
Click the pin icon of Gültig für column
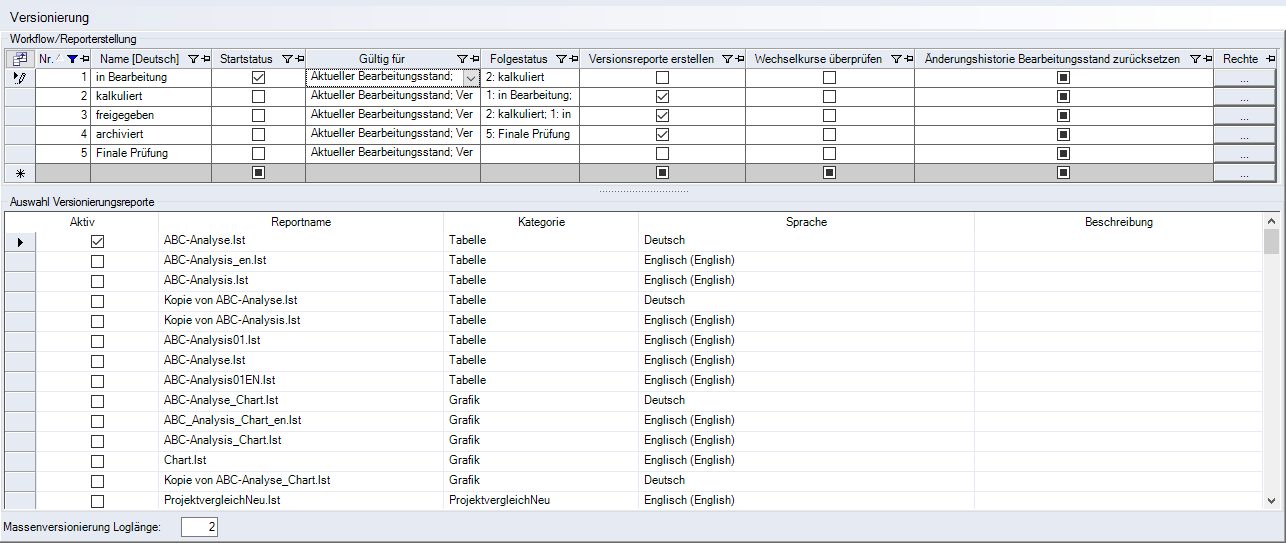click(475, 59)
